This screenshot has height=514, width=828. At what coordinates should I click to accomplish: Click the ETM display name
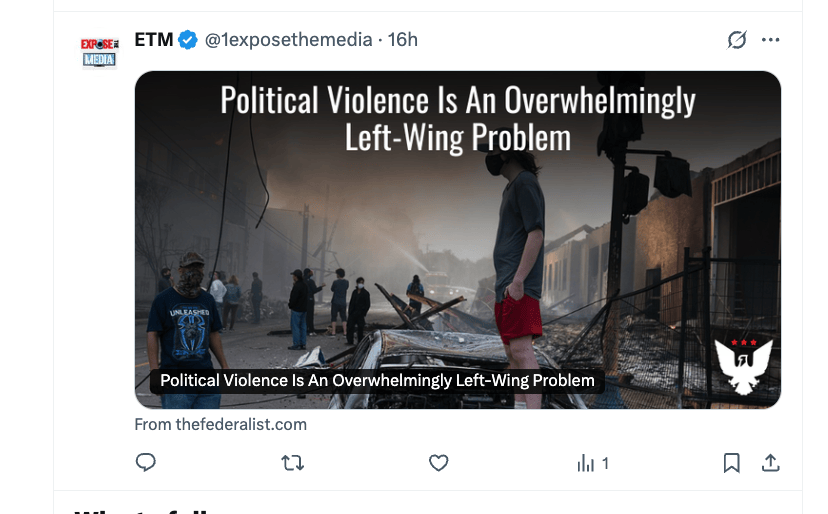154,40
